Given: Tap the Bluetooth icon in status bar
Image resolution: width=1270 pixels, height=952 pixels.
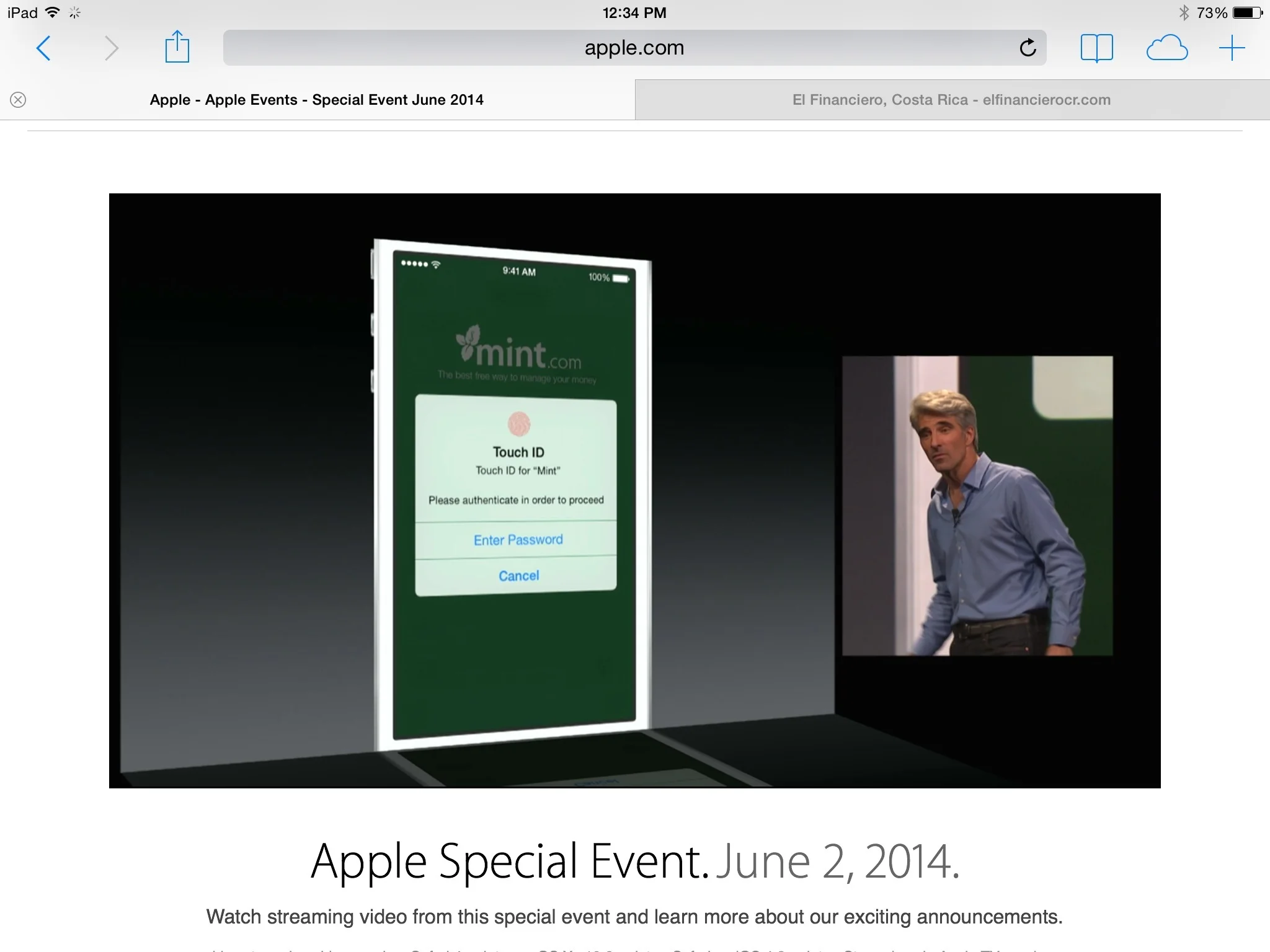Looking at the screenshot, I should tap(1184, 12).
